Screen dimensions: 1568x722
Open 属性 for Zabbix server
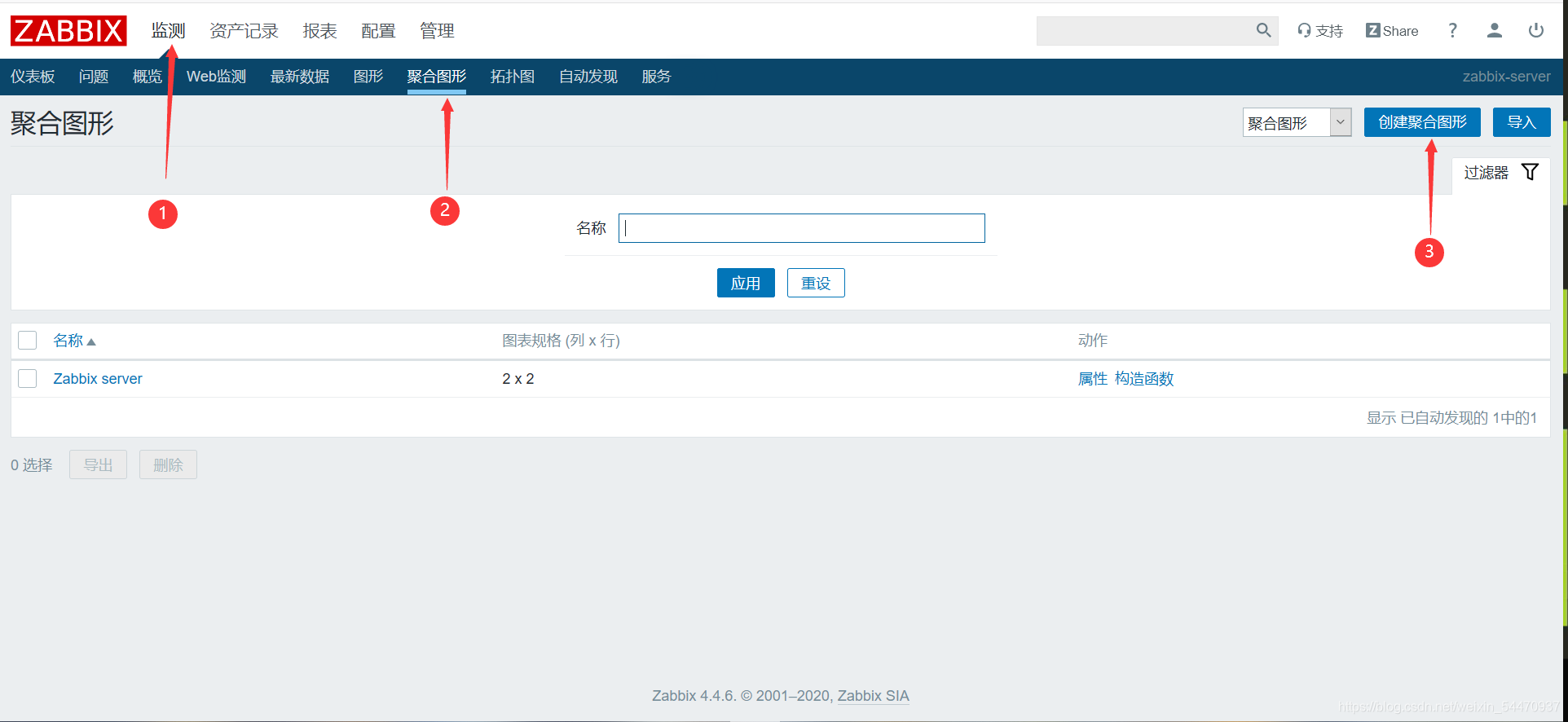[x=1093, y=379]
